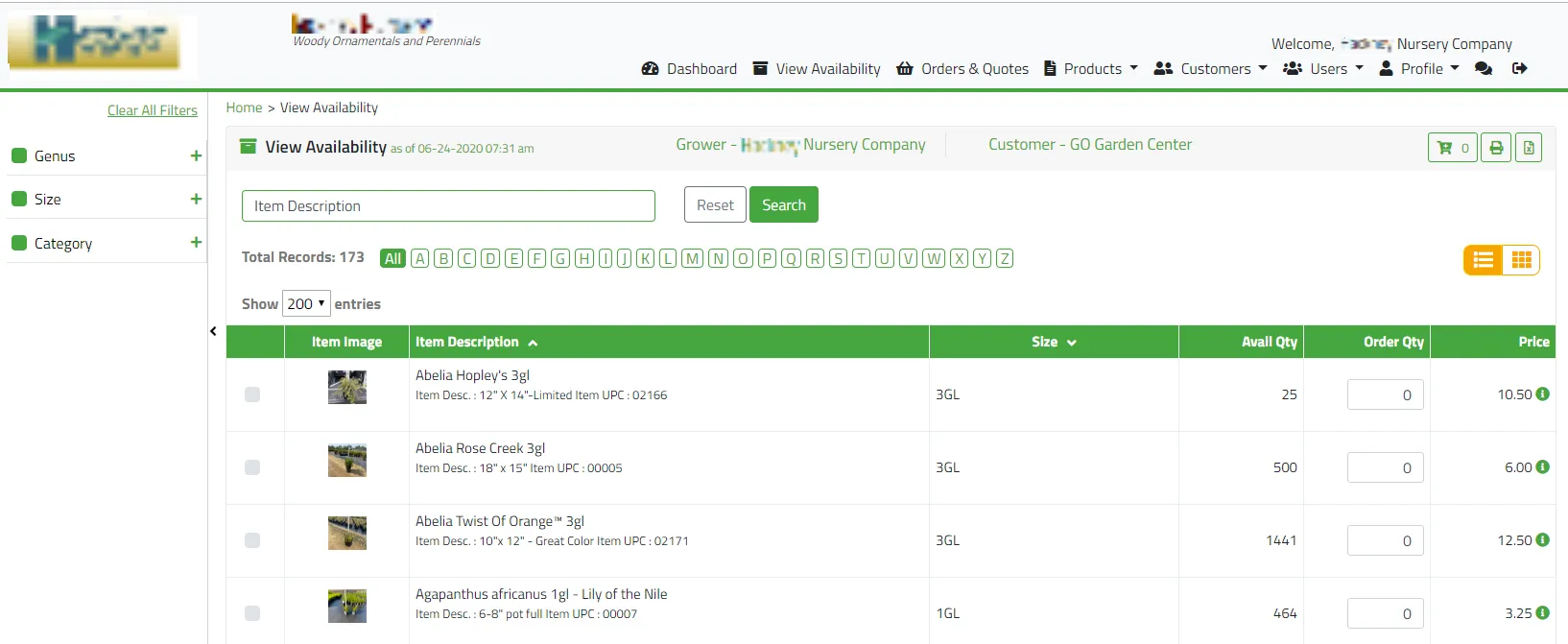Expand the Genus filter
1568x644 pixels.
click(196, 155)
